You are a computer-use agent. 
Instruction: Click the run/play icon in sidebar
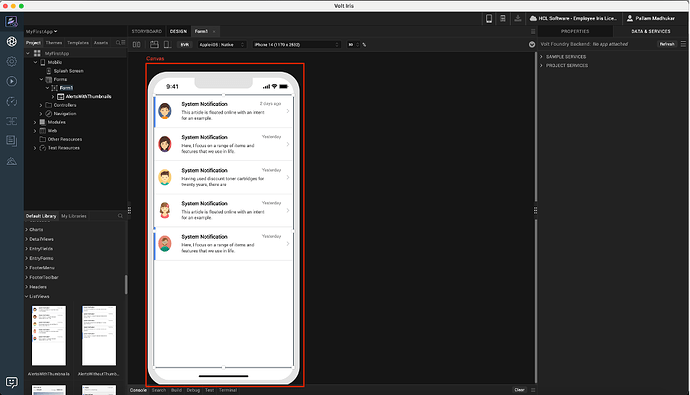click(x=11, y=81)
